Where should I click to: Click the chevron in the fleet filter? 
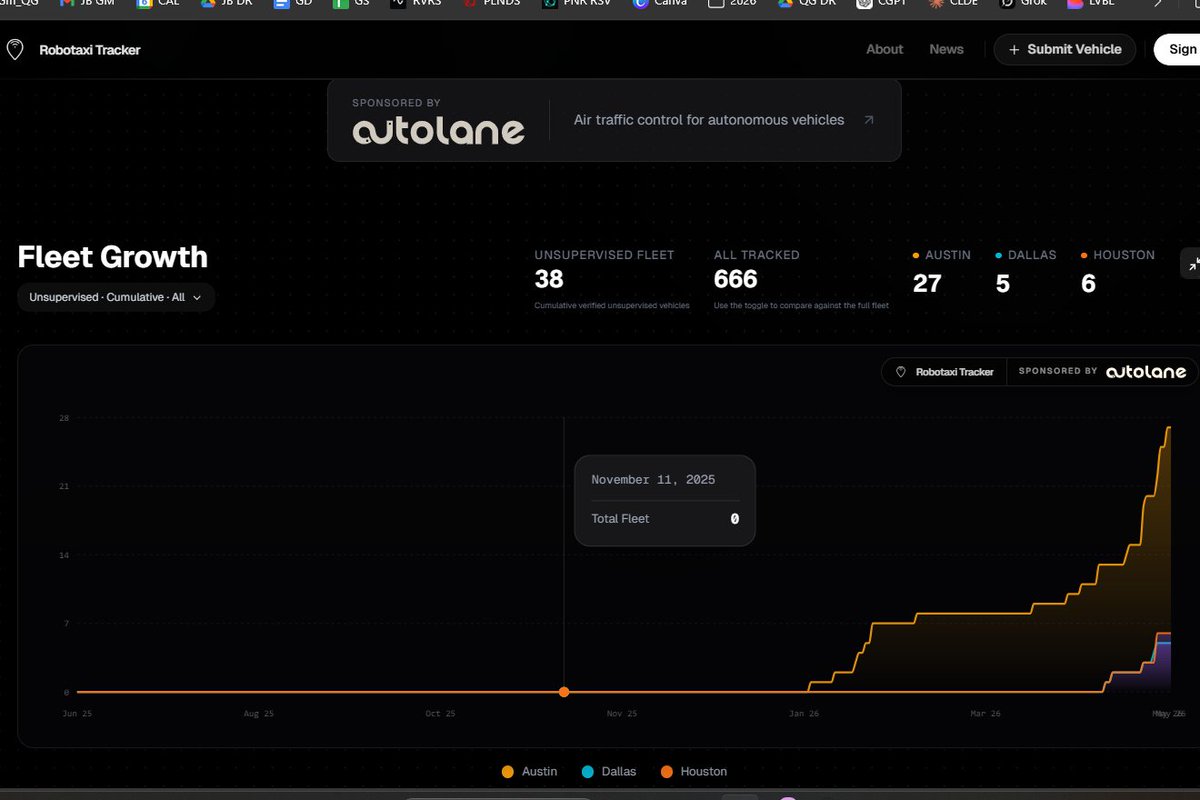coord(197,298)
